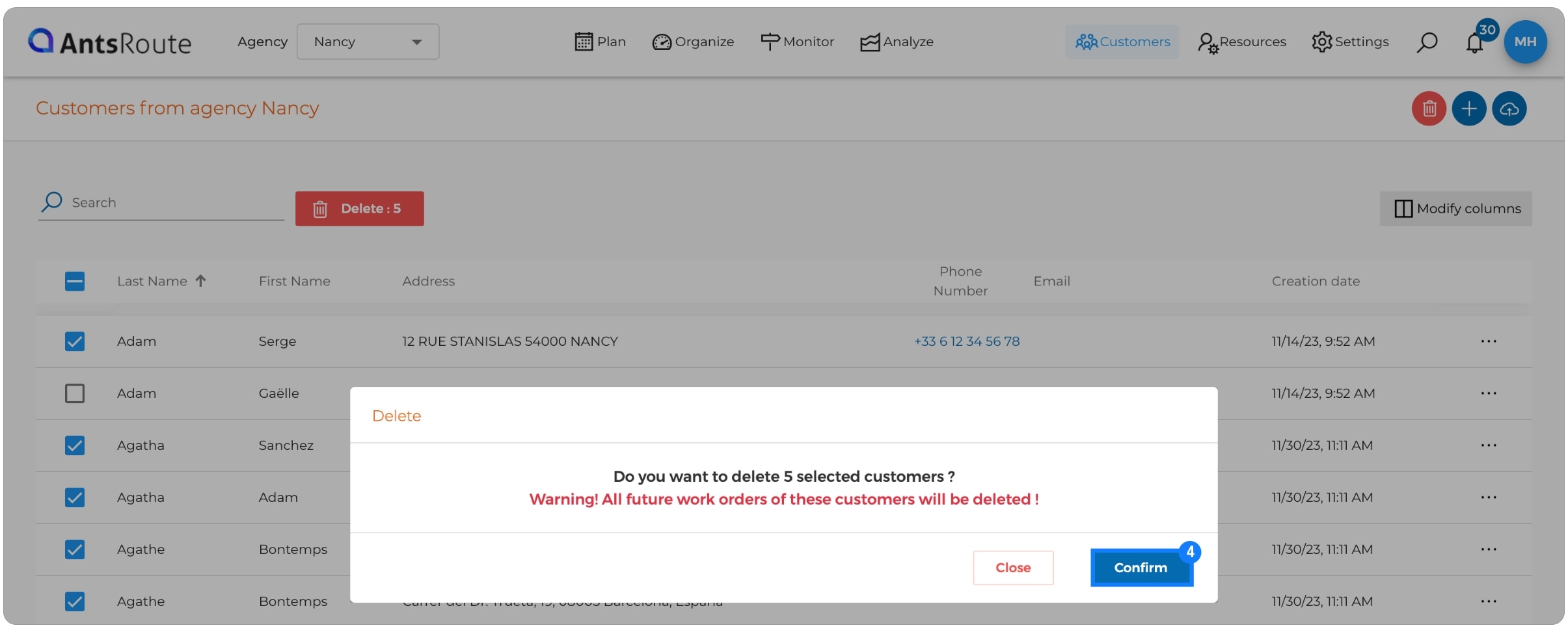Viewport: 1568px width, 632px height.
Task: Open Modify columns
Action: 1455,209
